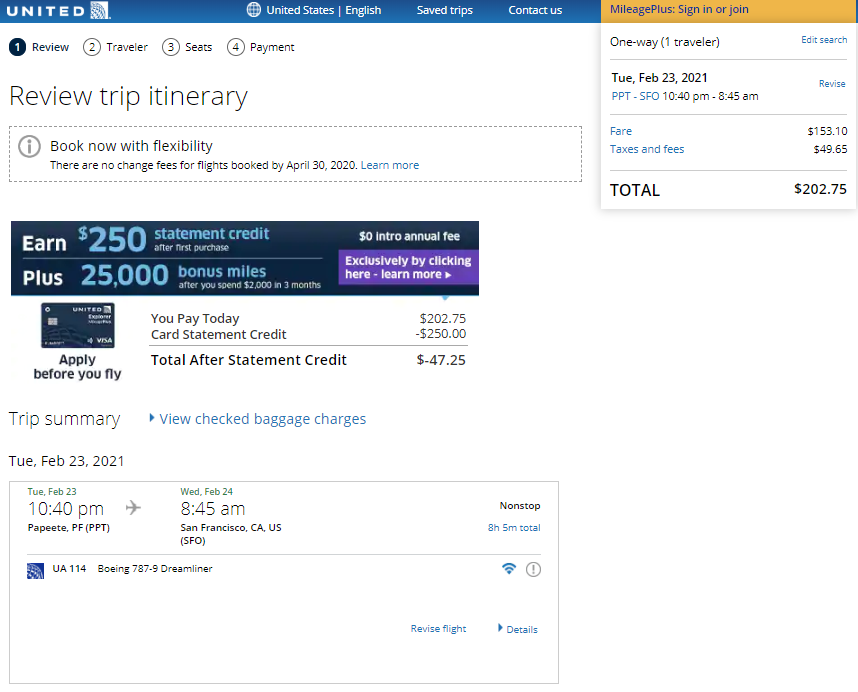858x692 pixels.
Task: Click the Papeete, PF (PPT) origin text
Action: click(68, 528)
